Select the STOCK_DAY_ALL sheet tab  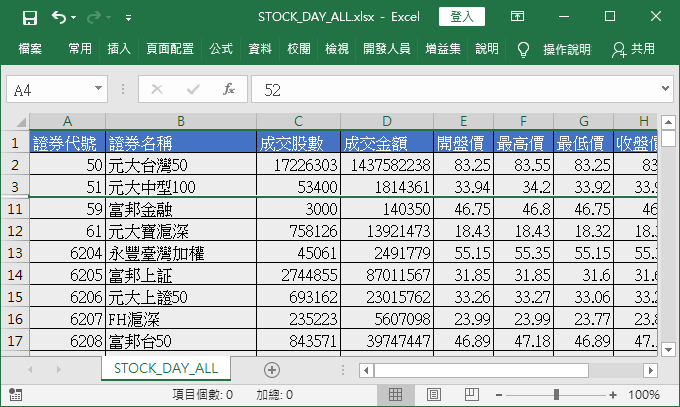166,368
